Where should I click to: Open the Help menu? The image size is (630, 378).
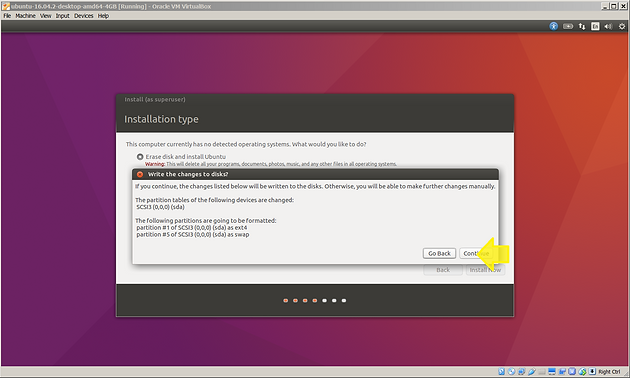(103, 16)
